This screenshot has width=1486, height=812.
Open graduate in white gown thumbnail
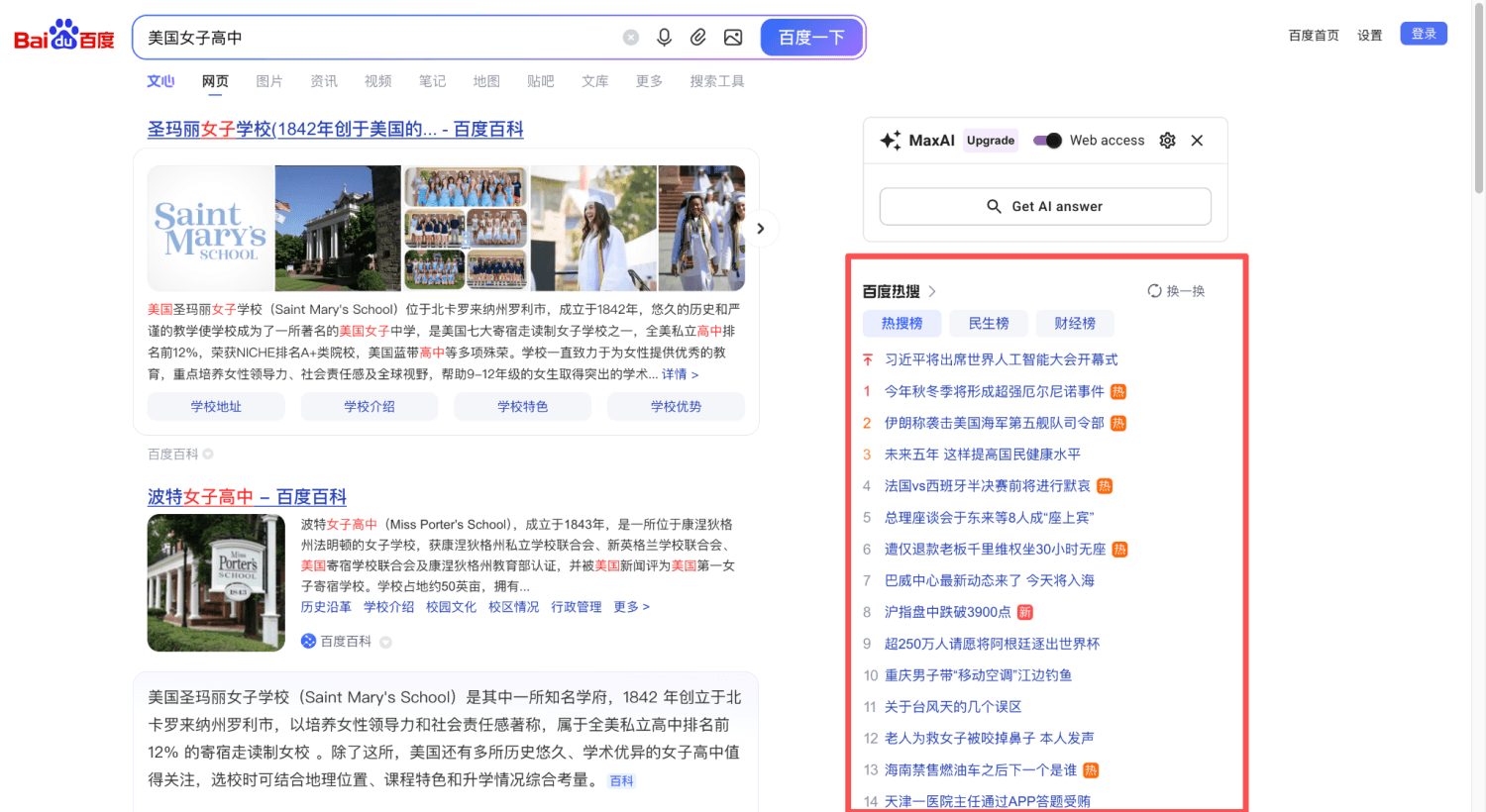pos(593,228)
